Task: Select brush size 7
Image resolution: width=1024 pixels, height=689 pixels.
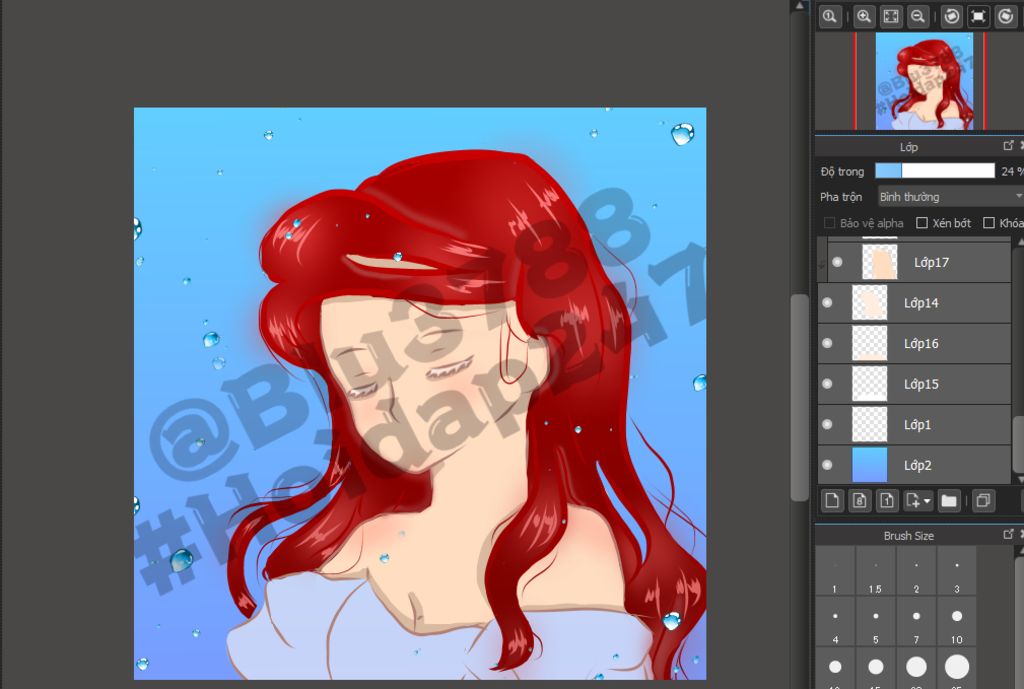Action: click(x=916, y=621)
